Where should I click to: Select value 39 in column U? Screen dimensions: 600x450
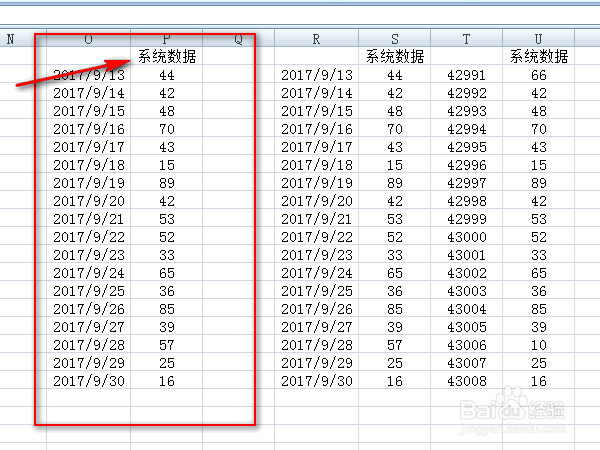[x=538, y=327]
